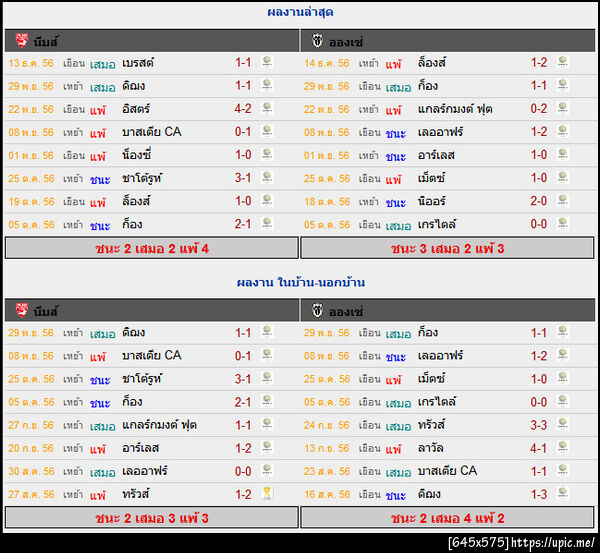Screen dimensions: 600x553
Task: Click summary 'ชนะ 2 เสมอ 4 แพ้ 2'
Action: 447,518
